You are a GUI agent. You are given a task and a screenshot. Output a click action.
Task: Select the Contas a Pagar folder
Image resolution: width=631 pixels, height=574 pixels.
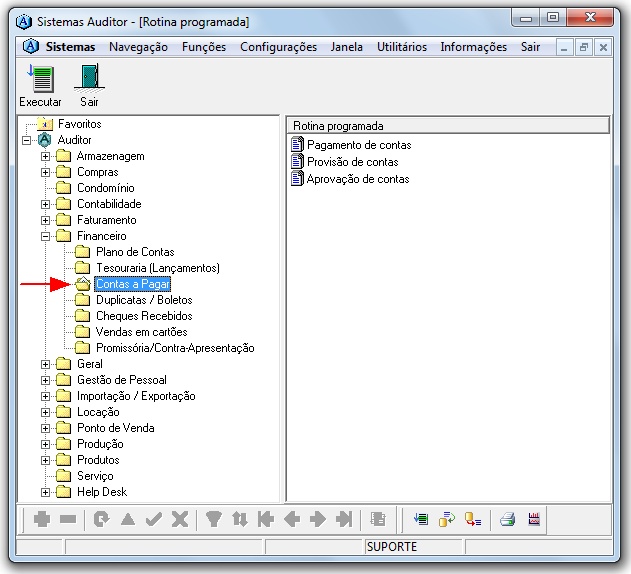(132, 284)
